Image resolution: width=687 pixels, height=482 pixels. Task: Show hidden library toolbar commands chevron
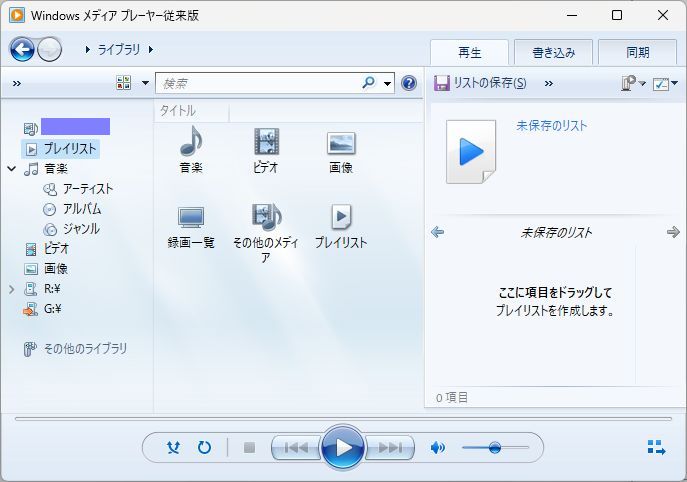click(x=17, y=83)
